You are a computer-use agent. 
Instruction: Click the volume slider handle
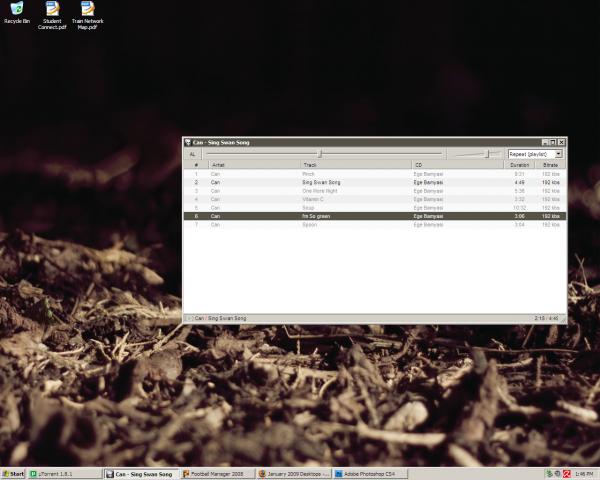pyautogui.click(x=488, y=154)
